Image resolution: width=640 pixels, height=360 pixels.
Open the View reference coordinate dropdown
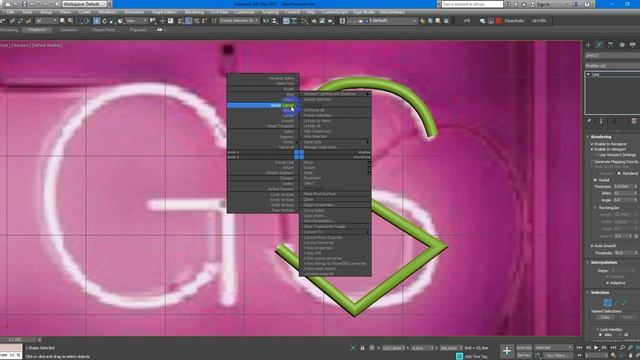(136, 21)
